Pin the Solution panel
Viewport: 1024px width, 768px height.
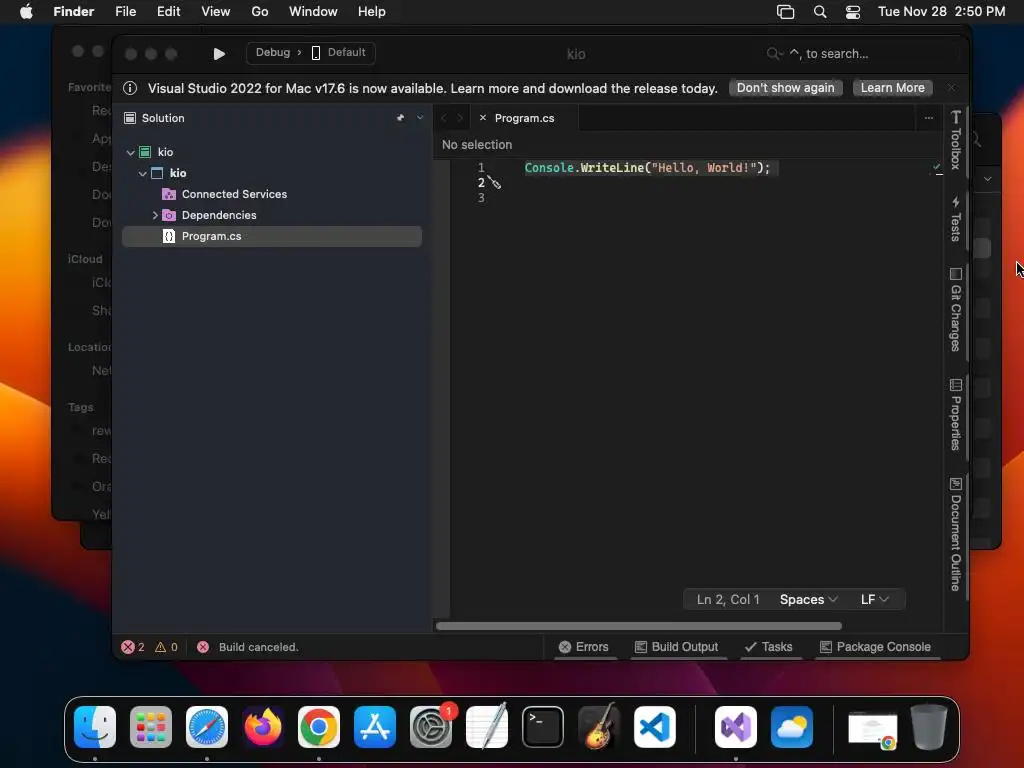(x=400, y=118)
